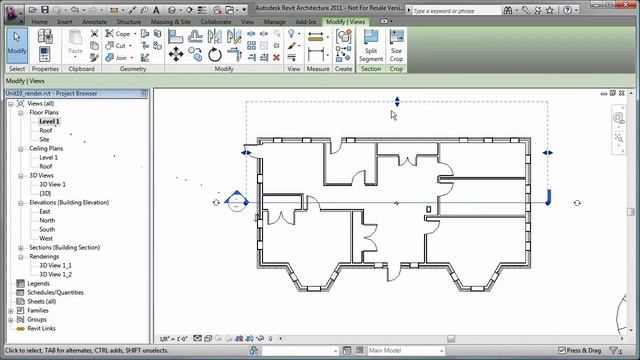Collapse the Ceiling Plans tree node

(20, 149)
